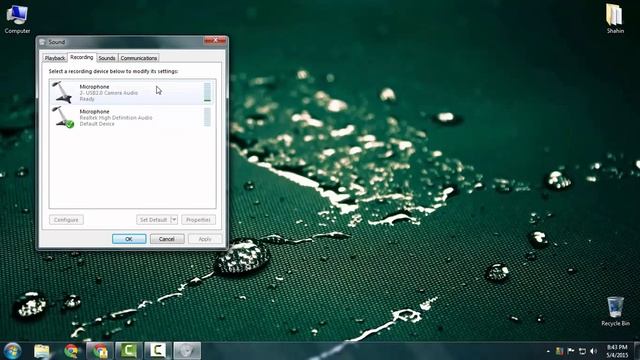Open the green Camtasia Studio taskbar icon
Image resolution: width=640 pixels, height=360 pixels.
click(x=129, y=351)
